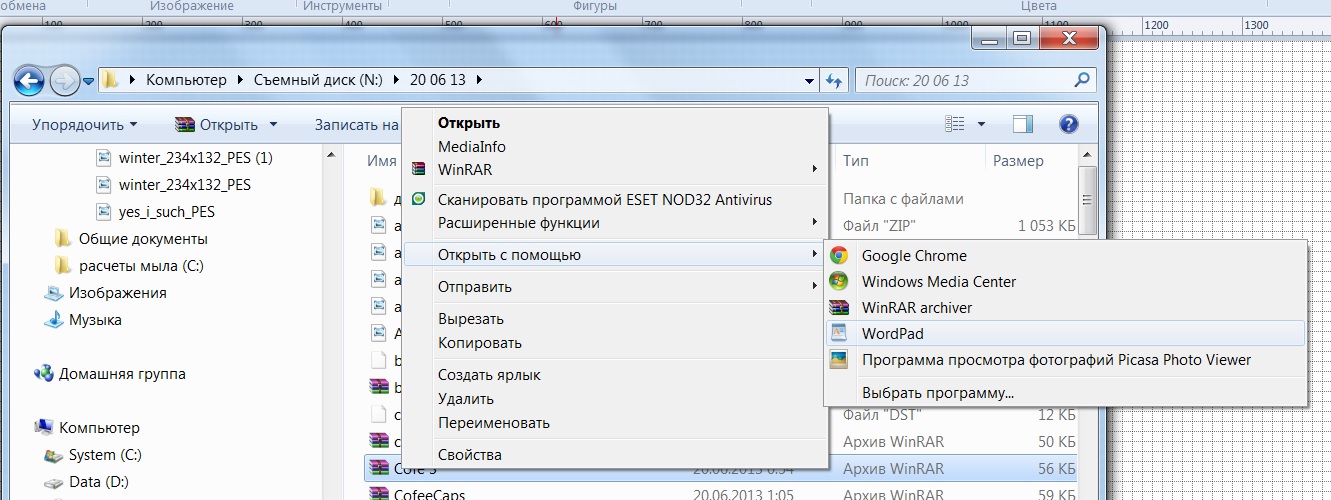This screenshot has height=500, width=1331.
Task: Click the explorer Help question mark icon
Action: 1068,124
